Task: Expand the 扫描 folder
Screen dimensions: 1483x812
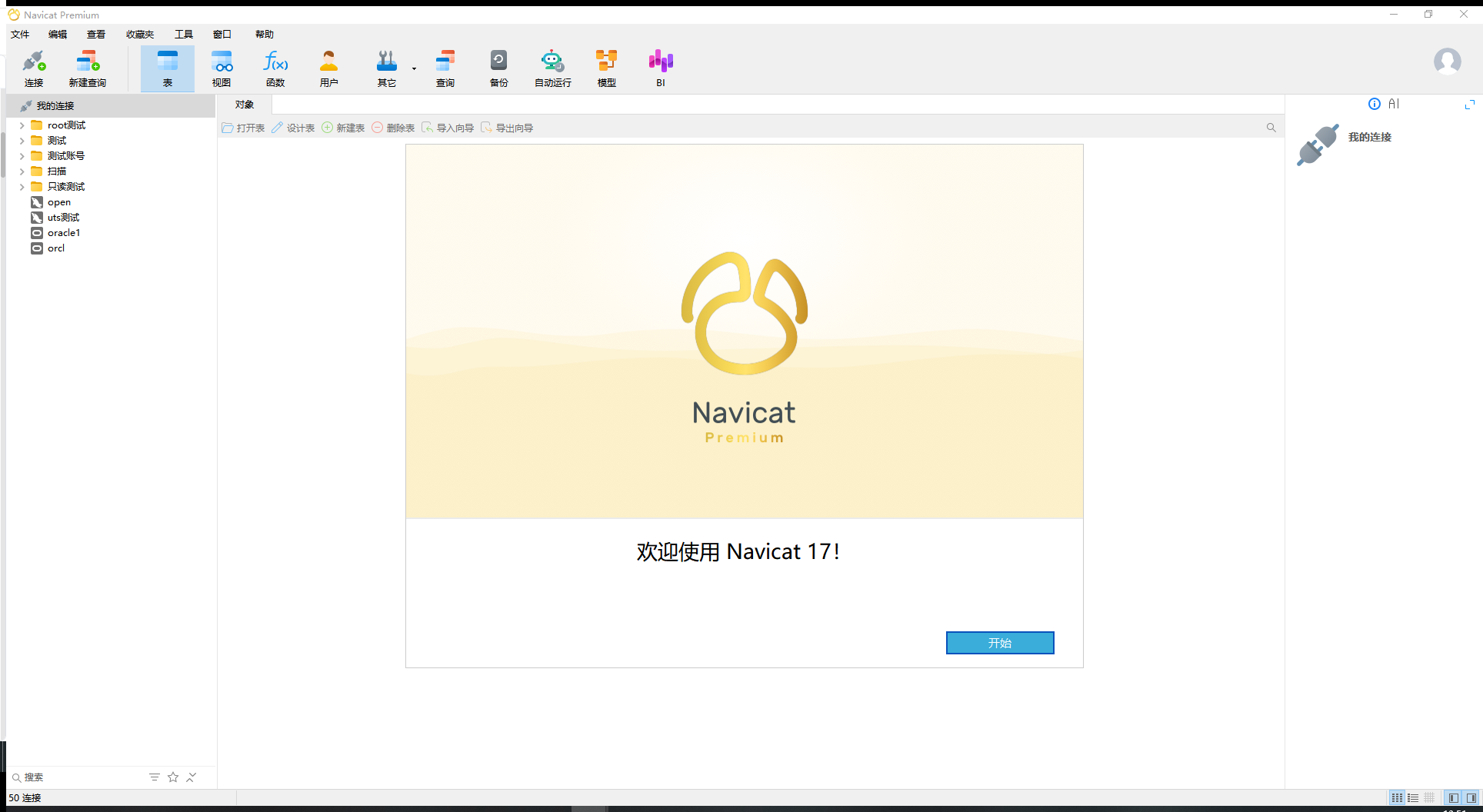Action: coord(22,171)
